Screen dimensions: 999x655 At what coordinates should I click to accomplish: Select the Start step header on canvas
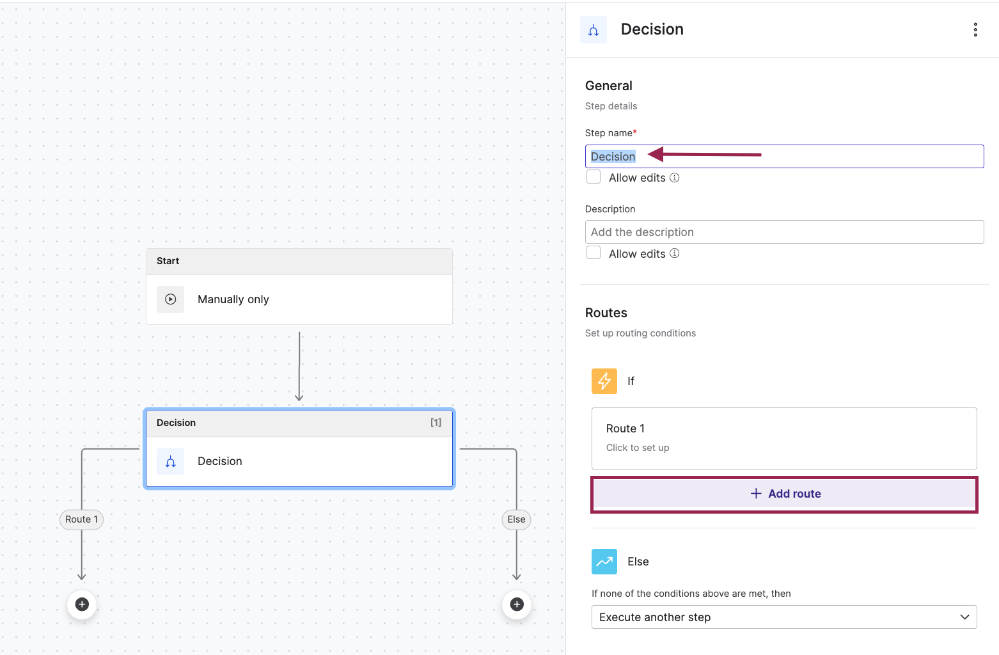coord(299,261)
